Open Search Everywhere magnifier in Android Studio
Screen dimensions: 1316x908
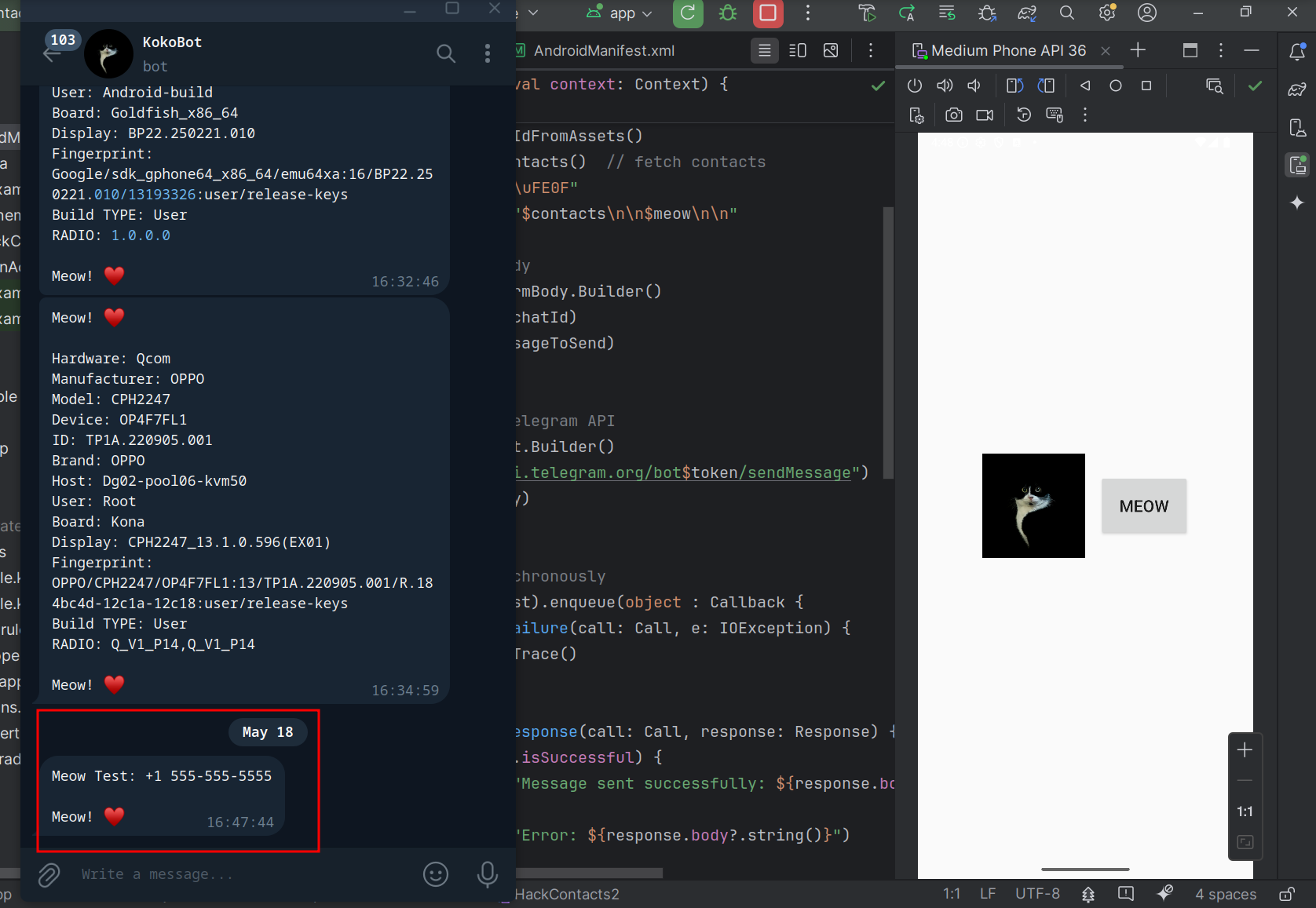(x=1066, y=13)
